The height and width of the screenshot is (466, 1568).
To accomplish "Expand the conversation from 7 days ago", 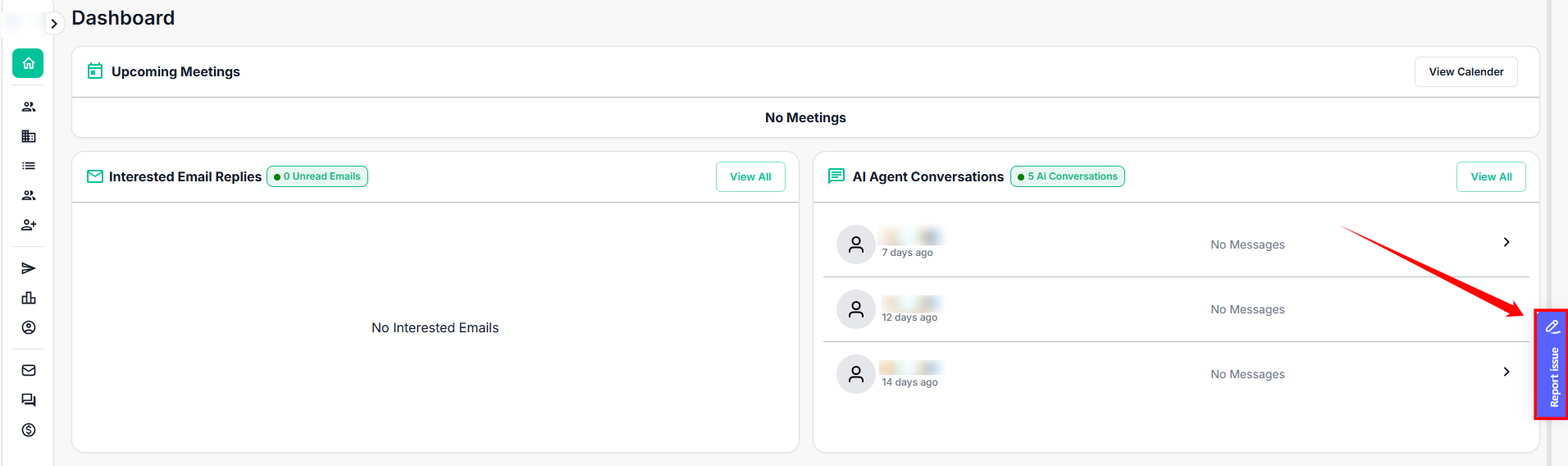I will pos(1506,242).
